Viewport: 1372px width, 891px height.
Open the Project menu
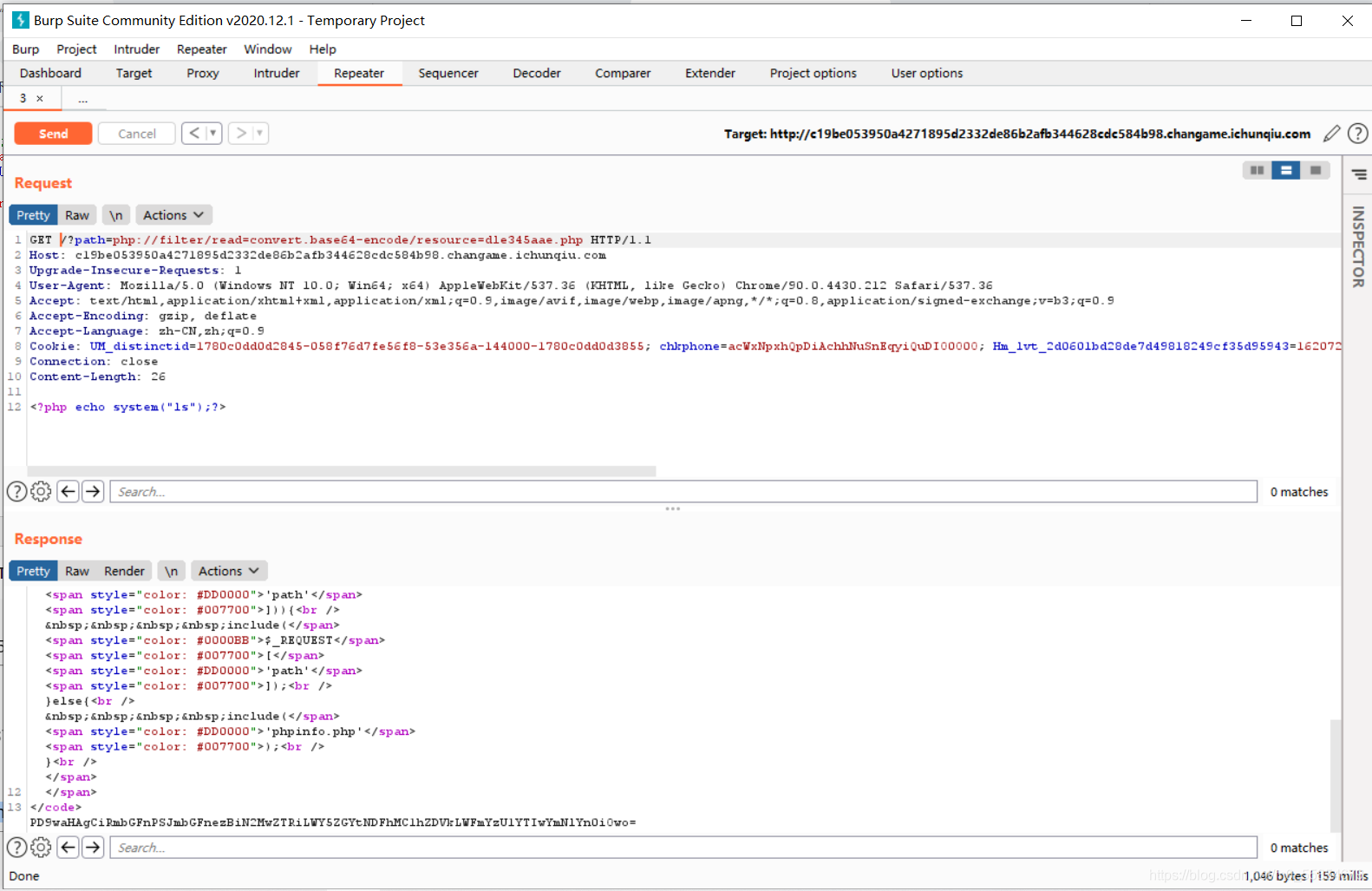pos(76,49)
